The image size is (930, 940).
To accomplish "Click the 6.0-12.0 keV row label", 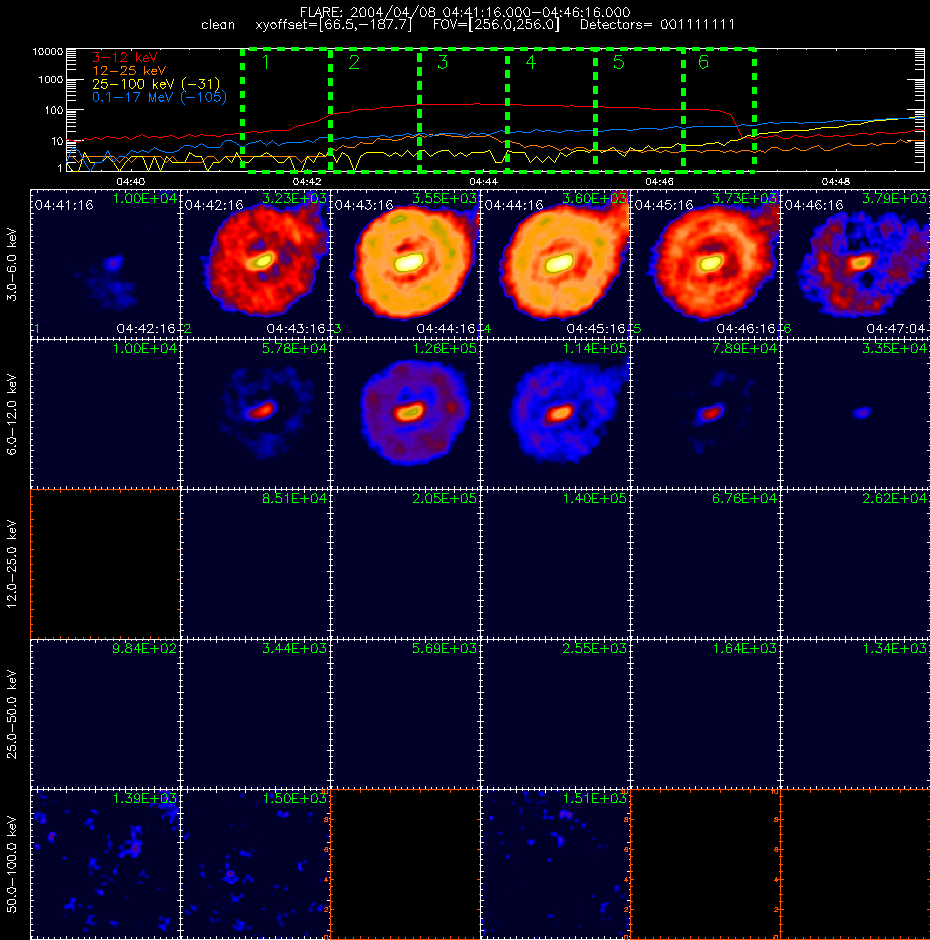I will tap(12, 415).
